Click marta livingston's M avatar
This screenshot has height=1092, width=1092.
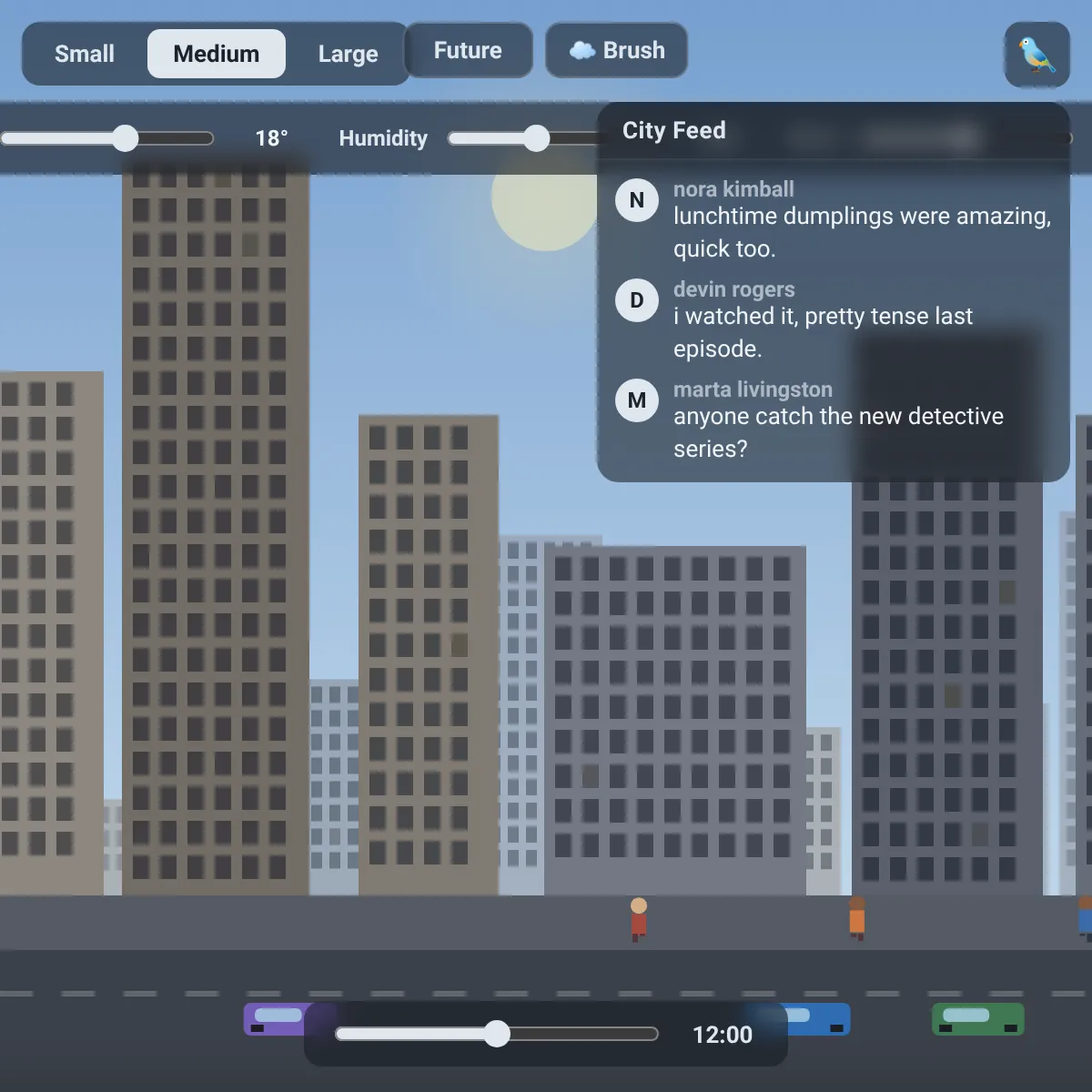637,400
